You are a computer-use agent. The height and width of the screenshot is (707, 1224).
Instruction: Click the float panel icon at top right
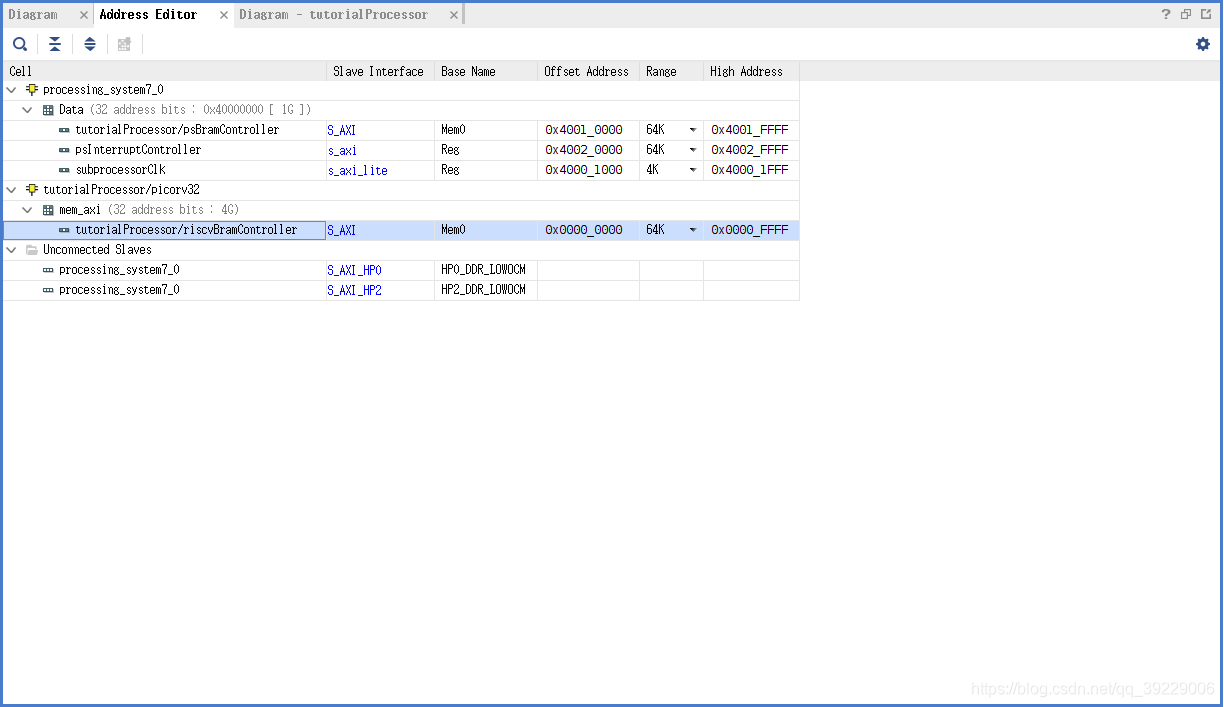pyautogui.click(x=1186, y=14)
